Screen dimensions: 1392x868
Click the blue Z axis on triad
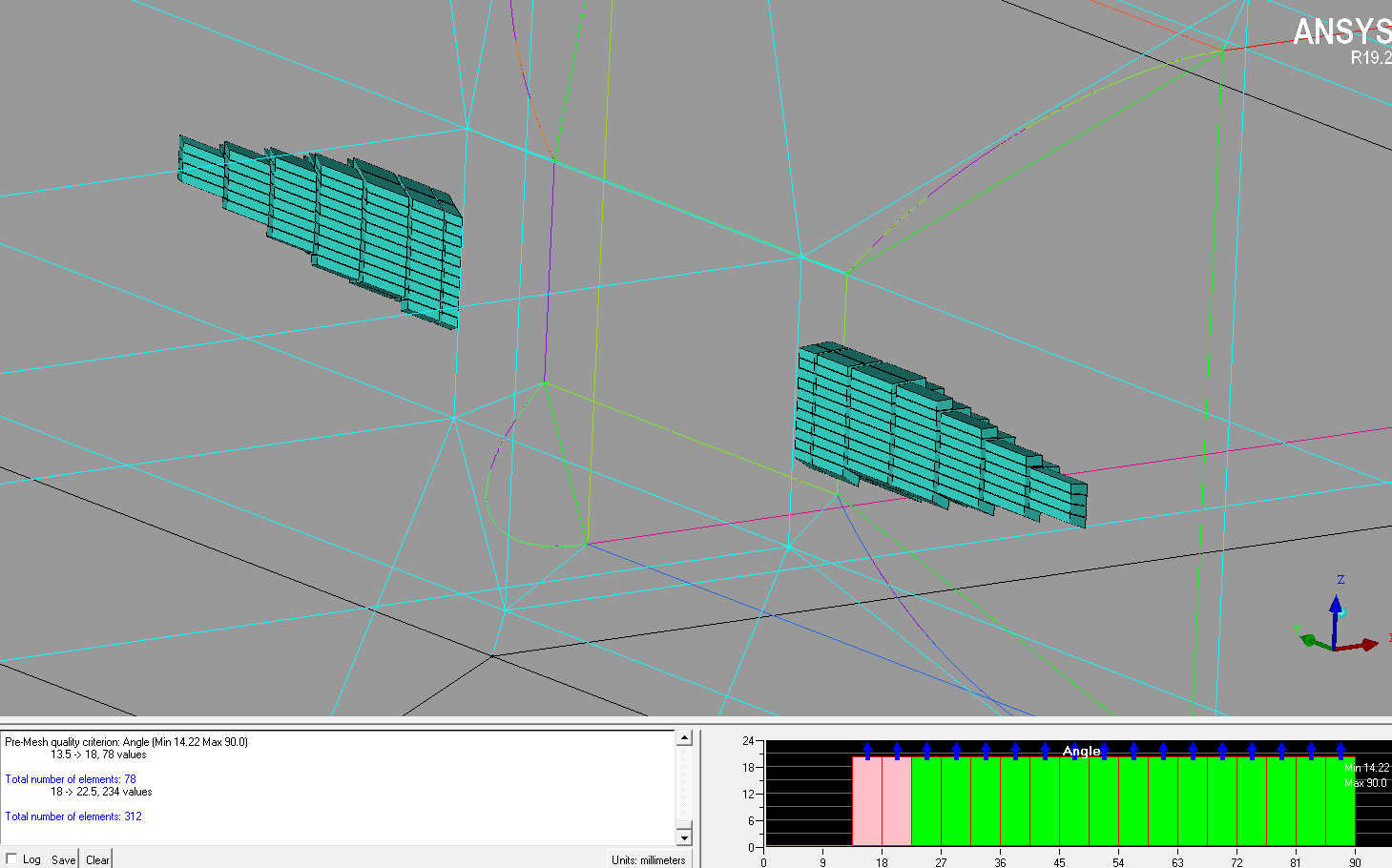pyautogui.click(x=1337, y=609)
